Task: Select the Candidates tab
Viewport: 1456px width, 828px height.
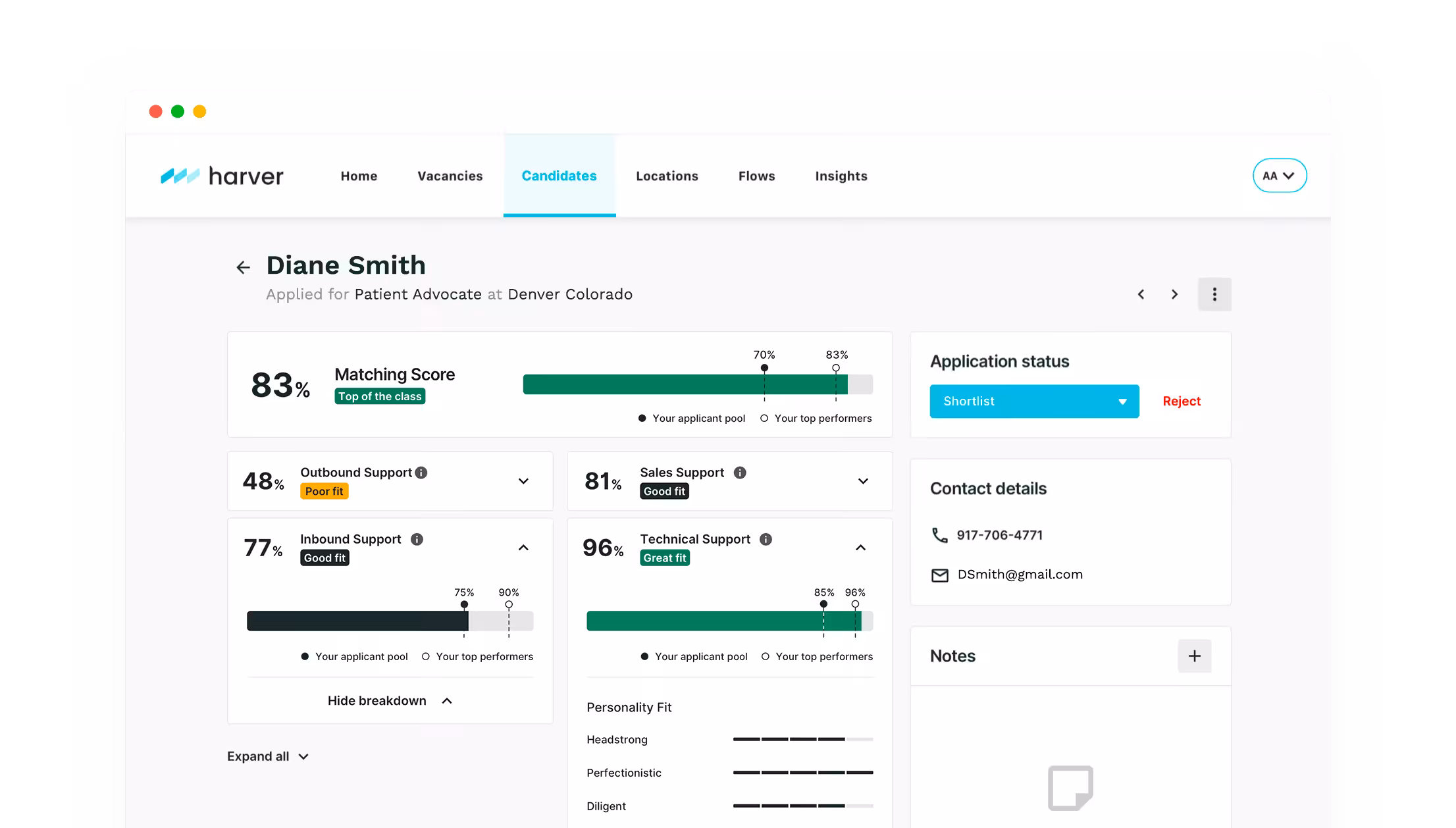Action: [559, 176]
